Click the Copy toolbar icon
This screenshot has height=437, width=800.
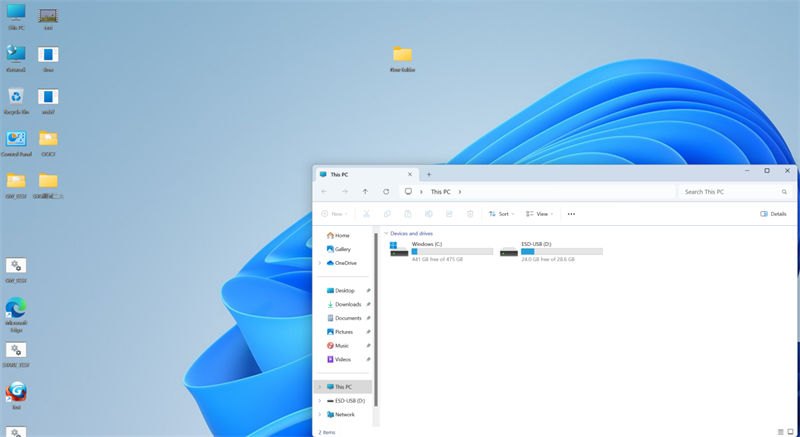coord(387,214)
